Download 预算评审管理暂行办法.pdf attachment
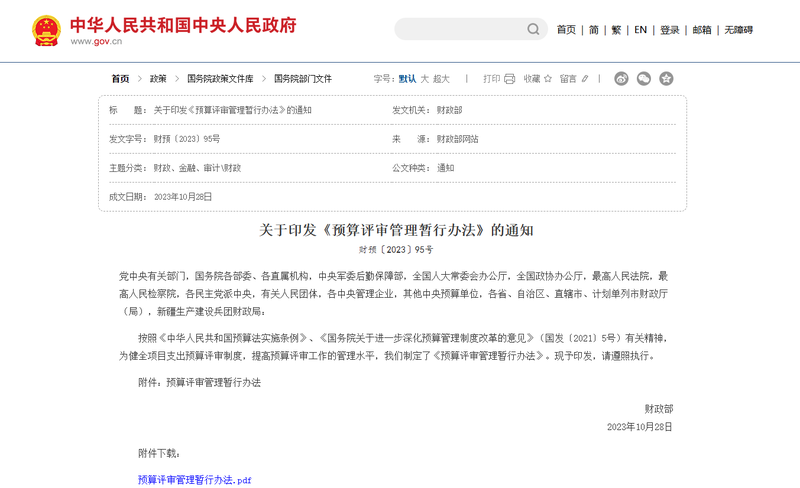 click(195, 480)
